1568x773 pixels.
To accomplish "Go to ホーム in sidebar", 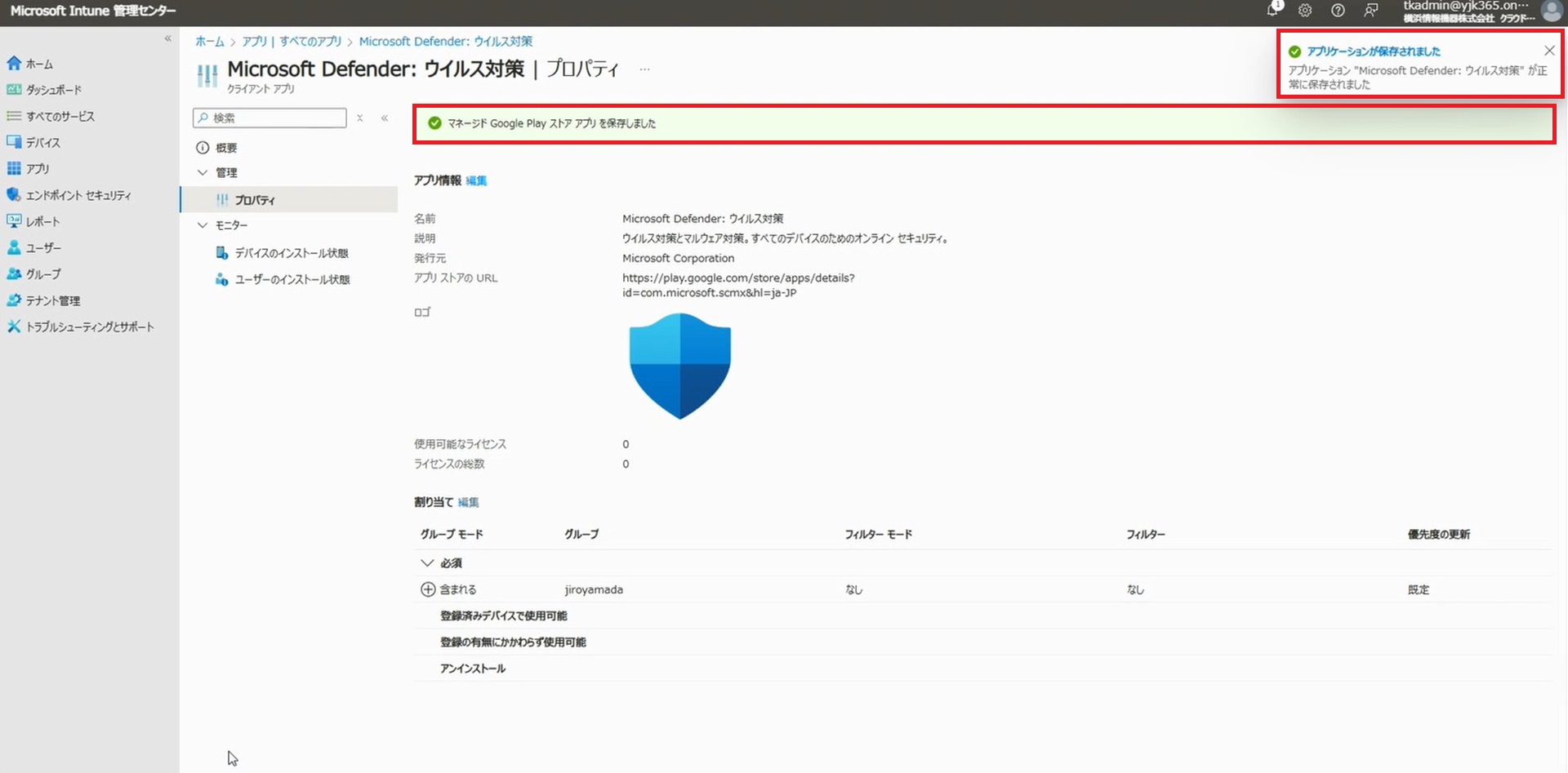I will coord(39,64).
